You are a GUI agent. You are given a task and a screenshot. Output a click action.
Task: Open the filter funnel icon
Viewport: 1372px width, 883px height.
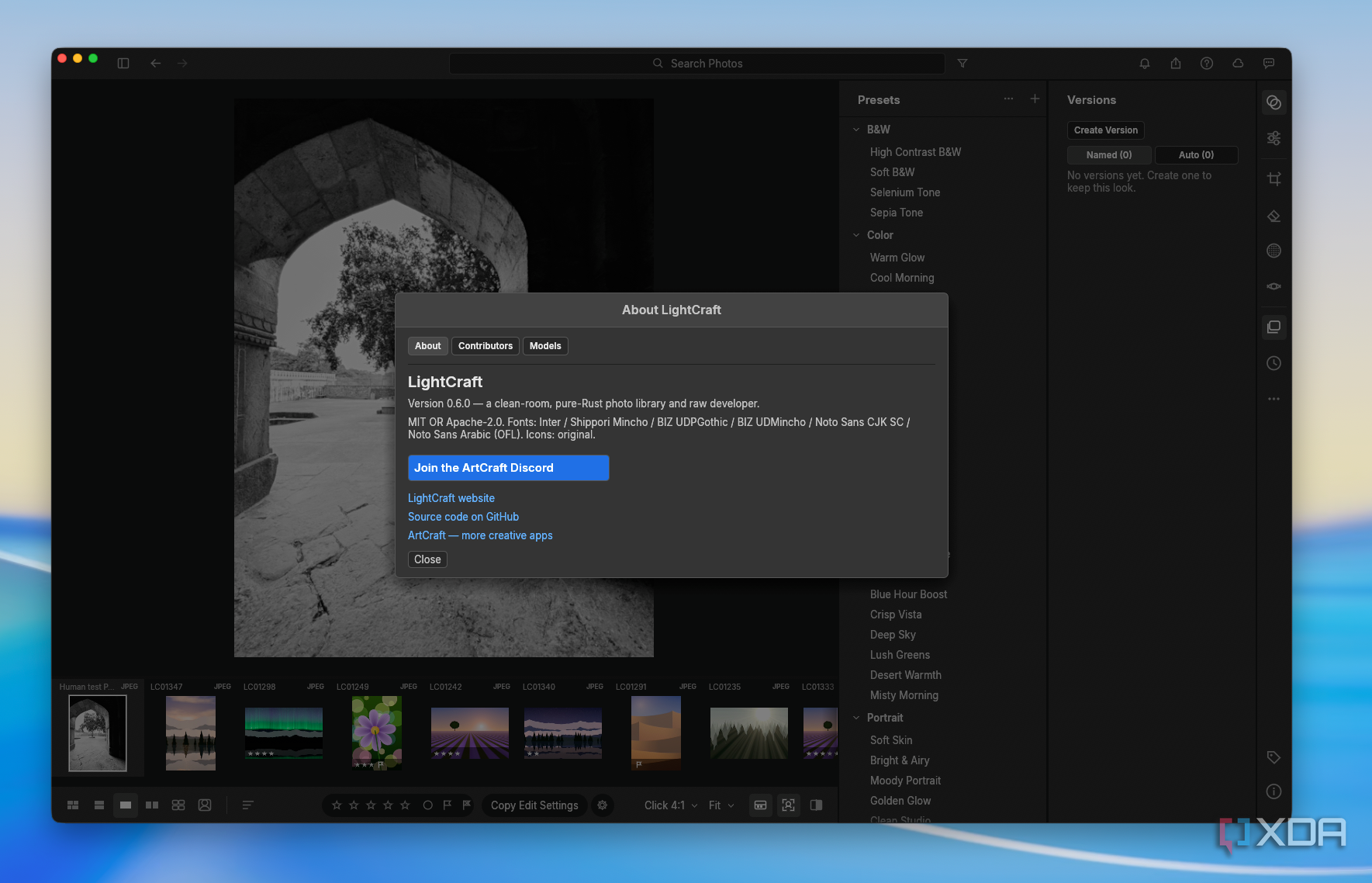pos(962,63)
